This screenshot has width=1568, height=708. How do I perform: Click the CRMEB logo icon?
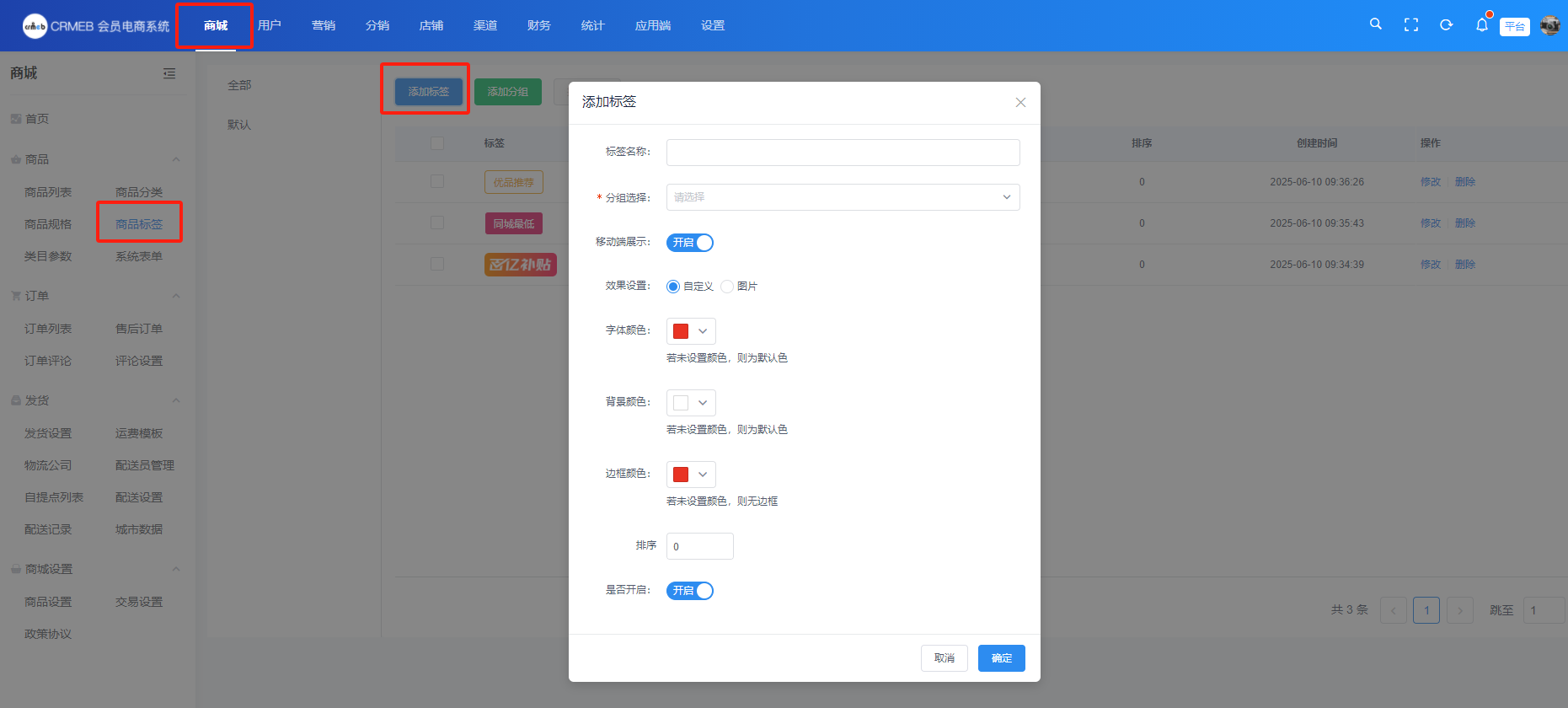point(35,26)
